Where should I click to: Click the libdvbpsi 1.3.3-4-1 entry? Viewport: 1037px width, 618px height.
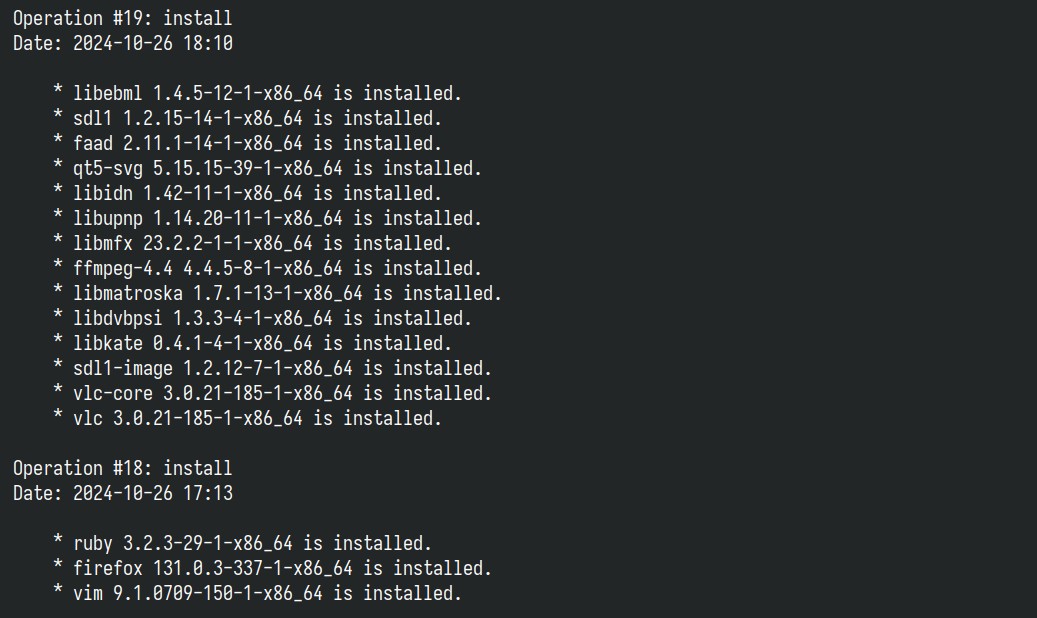(263, 319)
